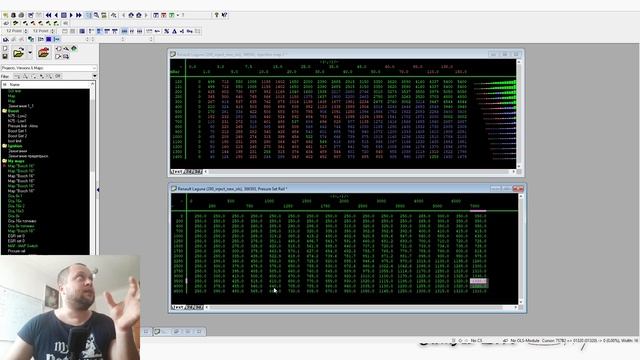Viewport: 640px width, 360px height.
Task: Select MAF - MAP Switch map
Action: (23, 246)
